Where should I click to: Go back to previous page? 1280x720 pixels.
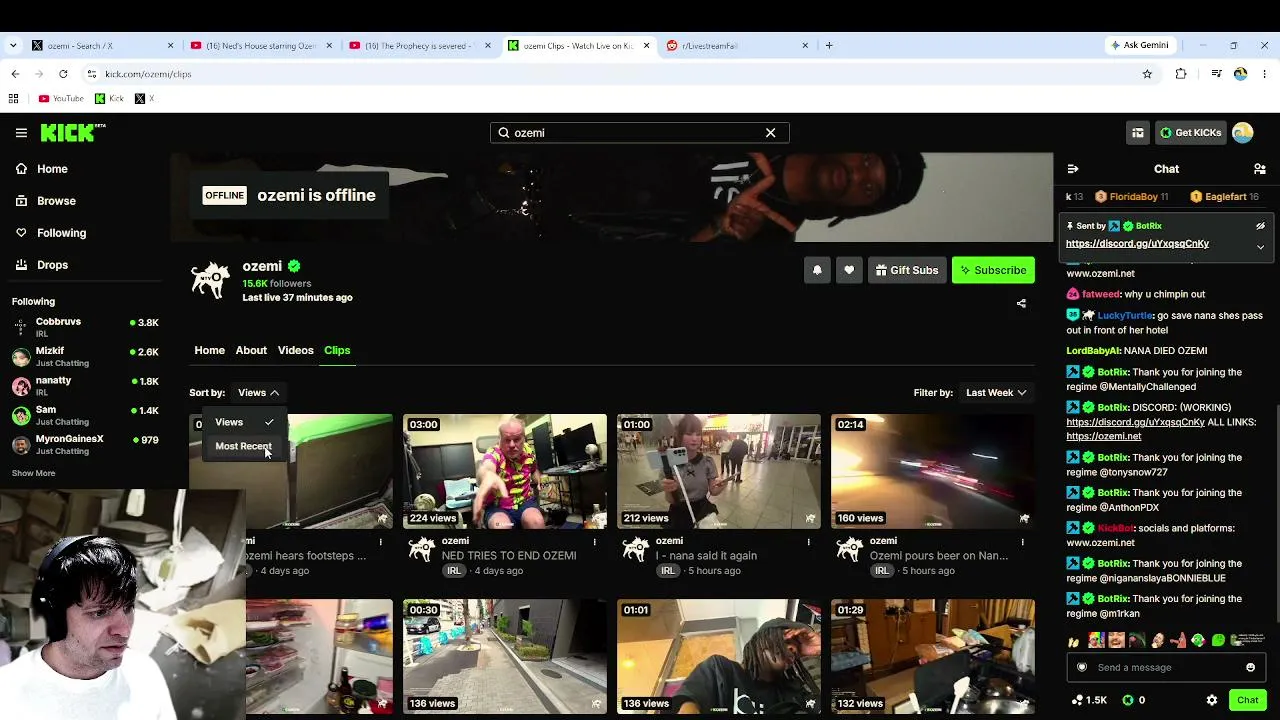coord(15,74)
